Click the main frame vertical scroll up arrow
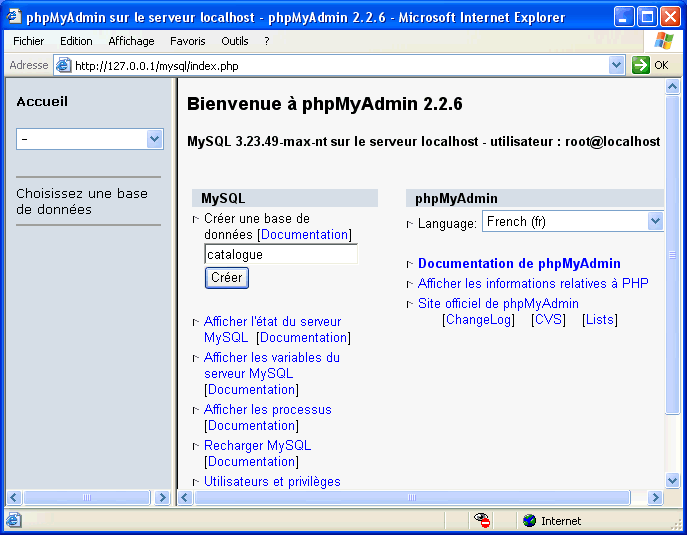This screenshot has width=687, height=535. pyautogui.click(x=672, y=87)
